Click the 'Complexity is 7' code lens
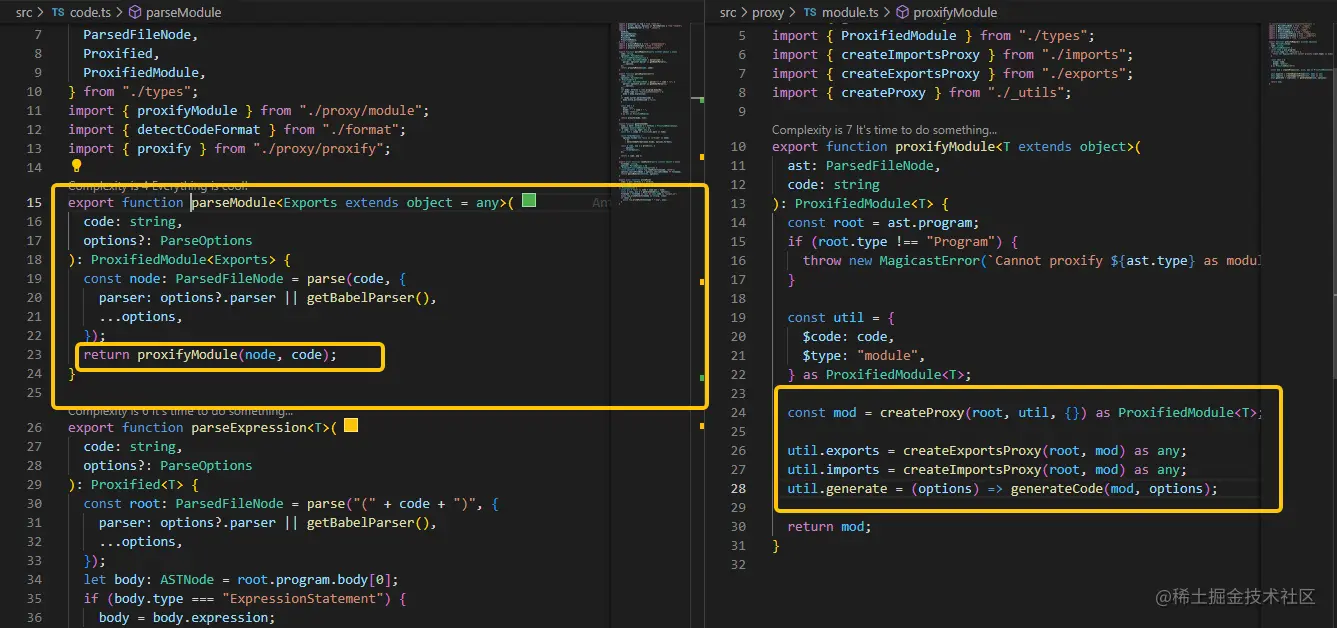This screenshot has width=1337, height=628. coord(884,129)
